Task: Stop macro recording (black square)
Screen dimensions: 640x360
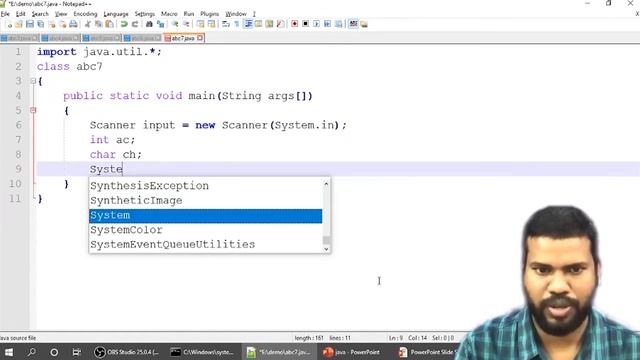Action: coord(305,24)
